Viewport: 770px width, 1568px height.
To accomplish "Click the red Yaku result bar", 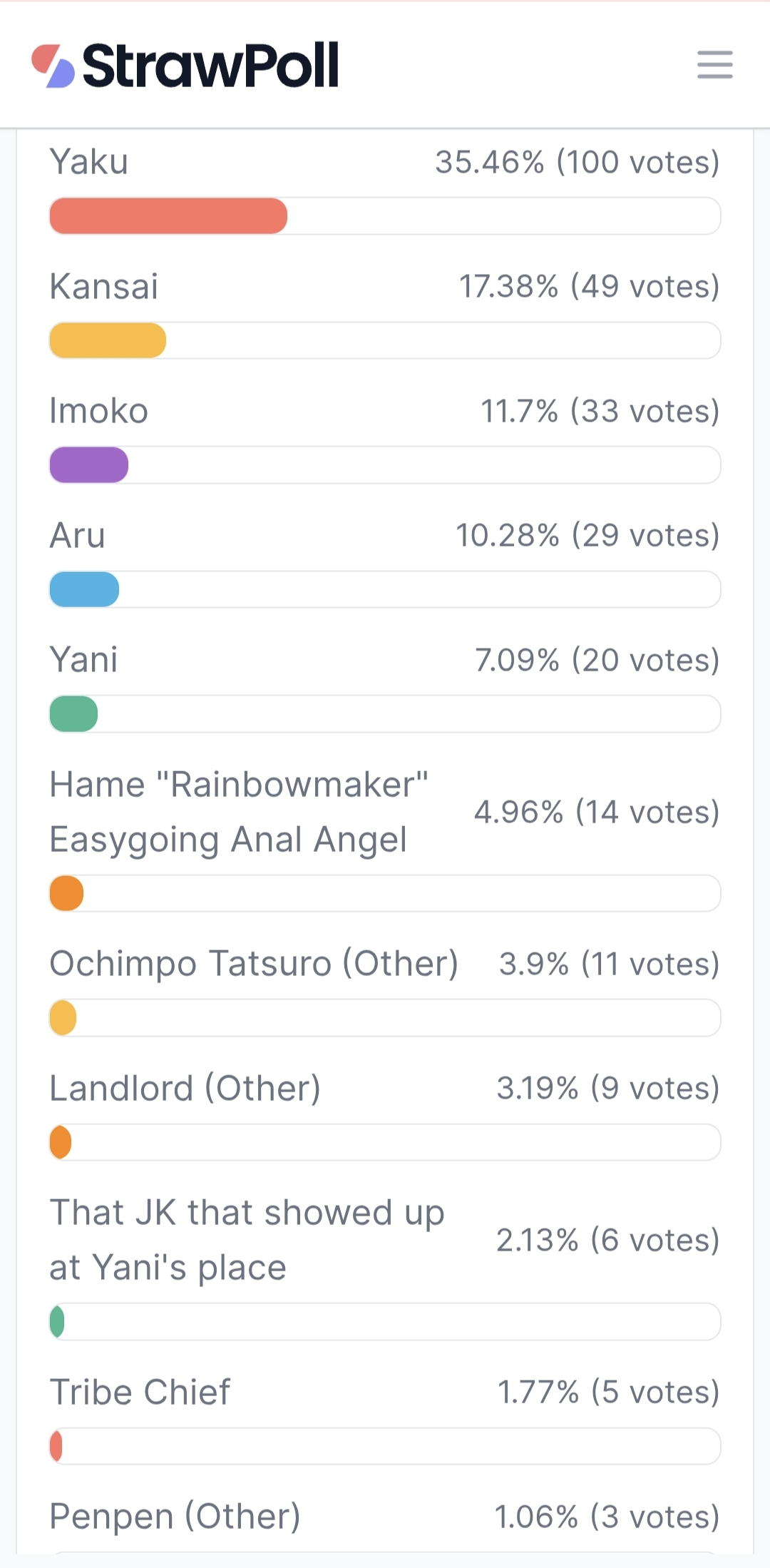I will 168,216.
